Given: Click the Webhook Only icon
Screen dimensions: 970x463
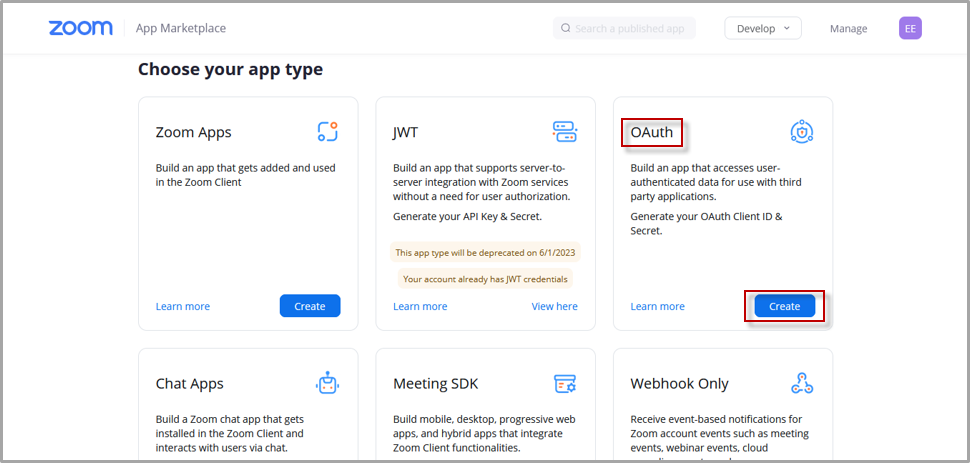Looking at the screenshot, I should click(802, 383).
